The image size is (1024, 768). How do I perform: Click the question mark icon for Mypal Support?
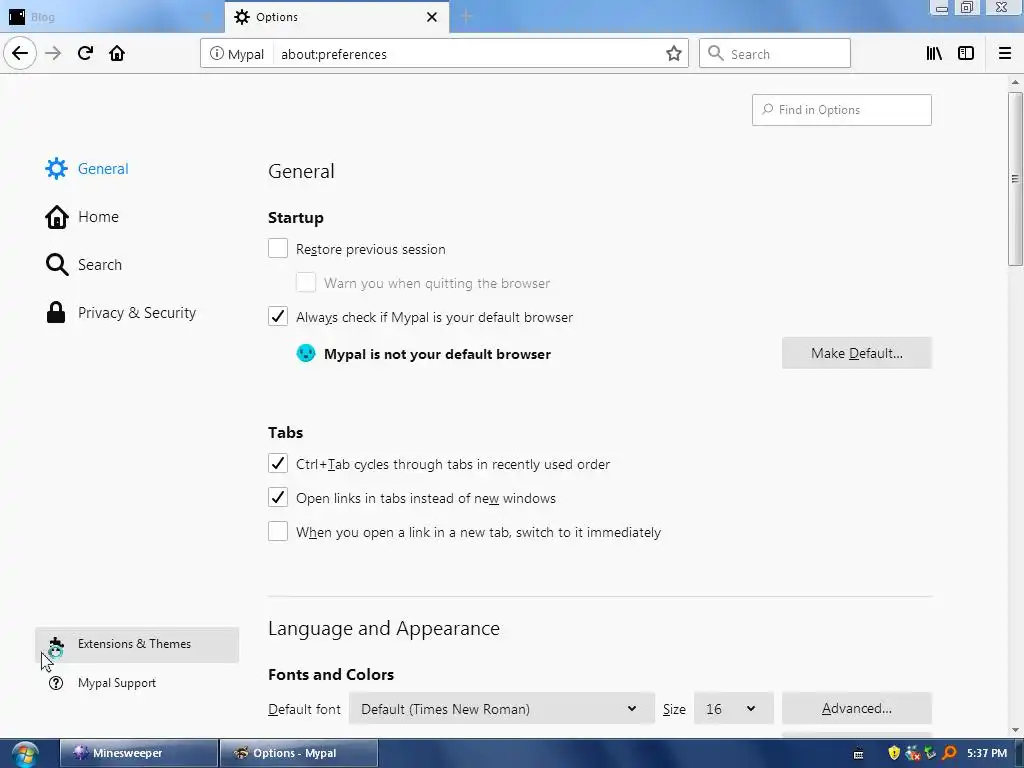click(56, 683)
